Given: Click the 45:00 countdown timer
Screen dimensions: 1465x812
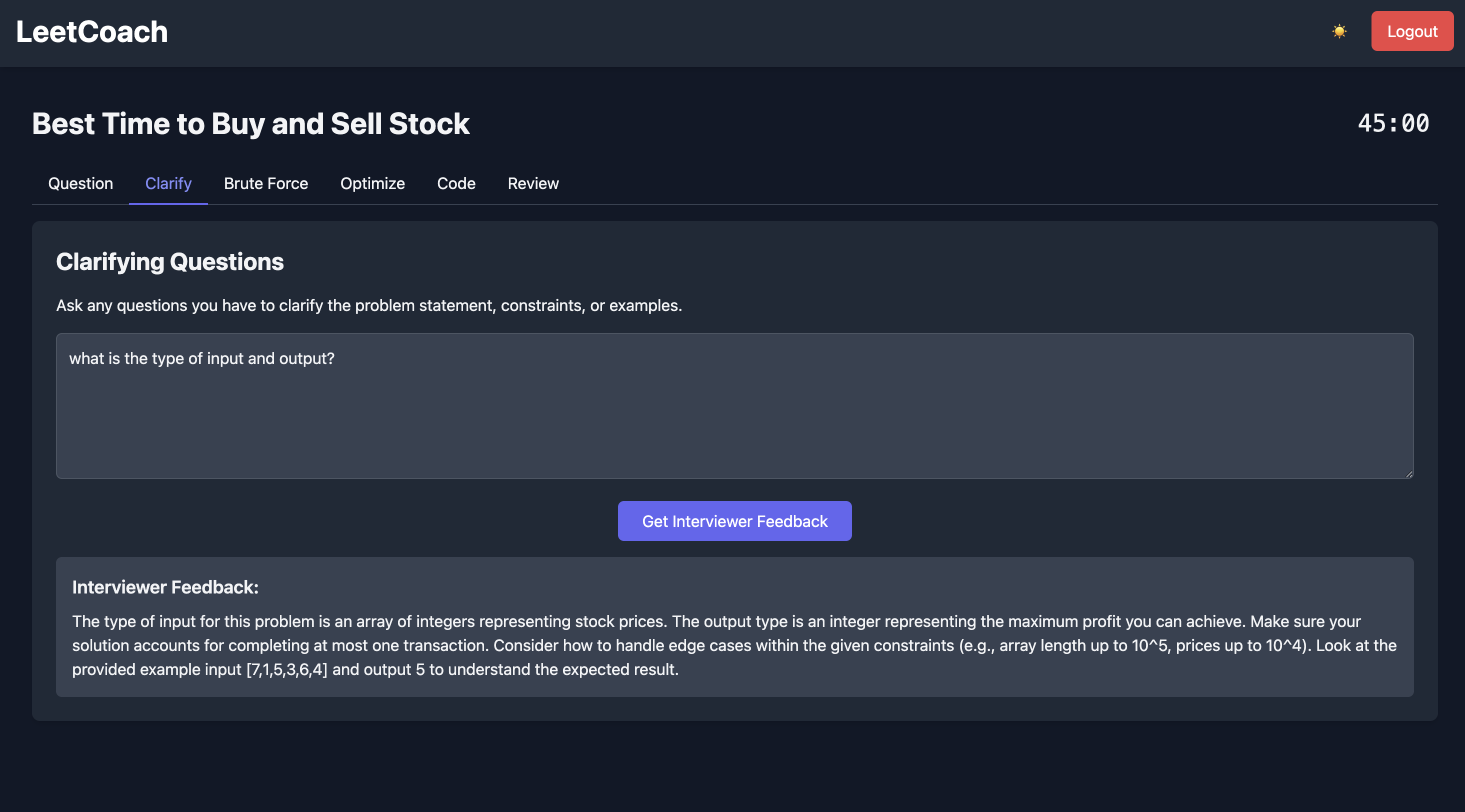Looking at the screenshot, I should pos(1393,123).
